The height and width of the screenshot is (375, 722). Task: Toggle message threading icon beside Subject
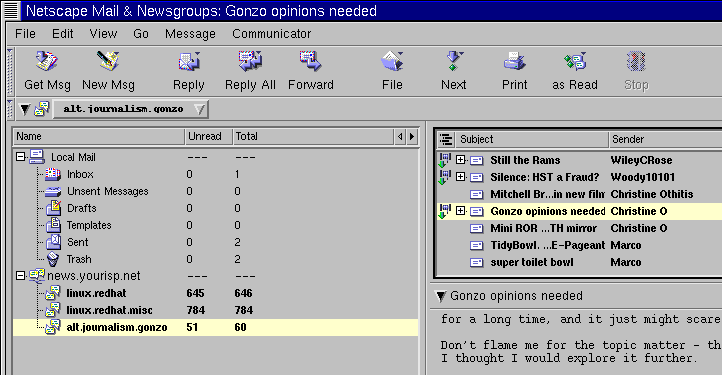click(x=446, y=139)
